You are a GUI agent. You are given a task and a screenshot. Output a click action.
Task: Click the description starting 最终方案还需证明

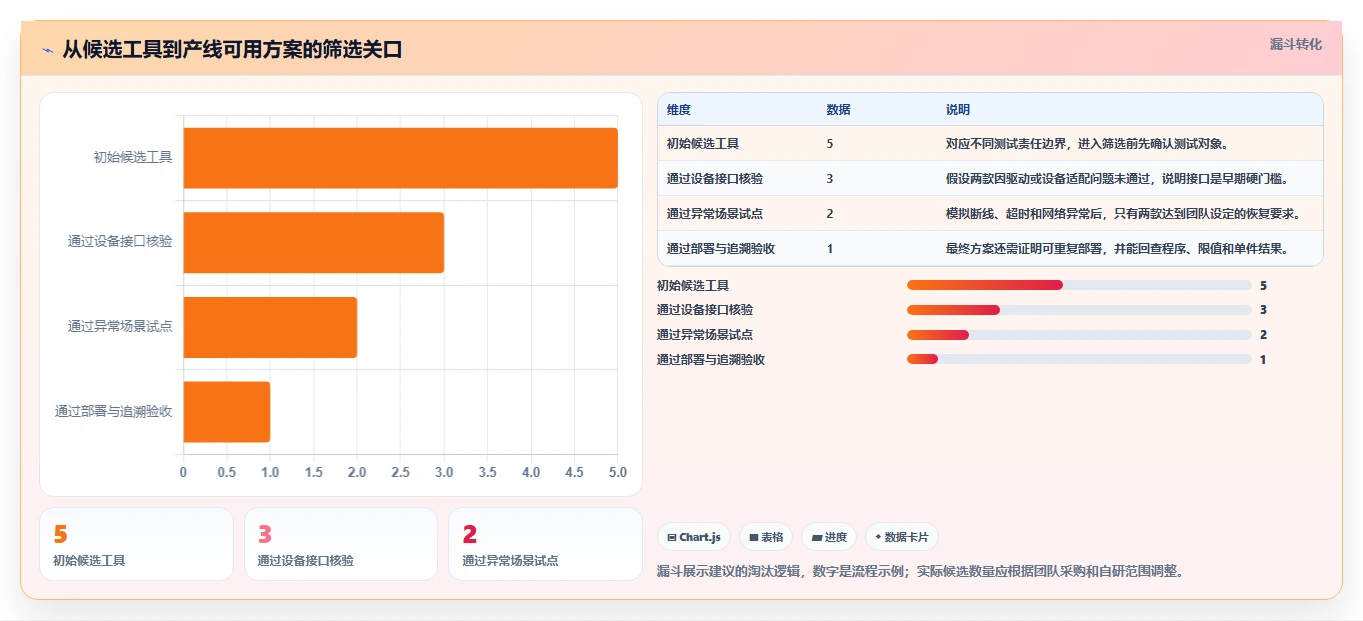coord(1117,249)
